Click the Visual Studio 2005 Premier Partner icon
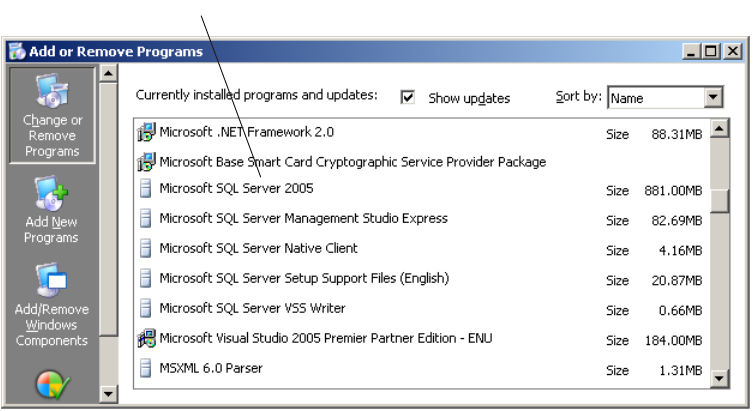This screenshot has width=753, height=411. pyautogui.click(x=146, y=339)
